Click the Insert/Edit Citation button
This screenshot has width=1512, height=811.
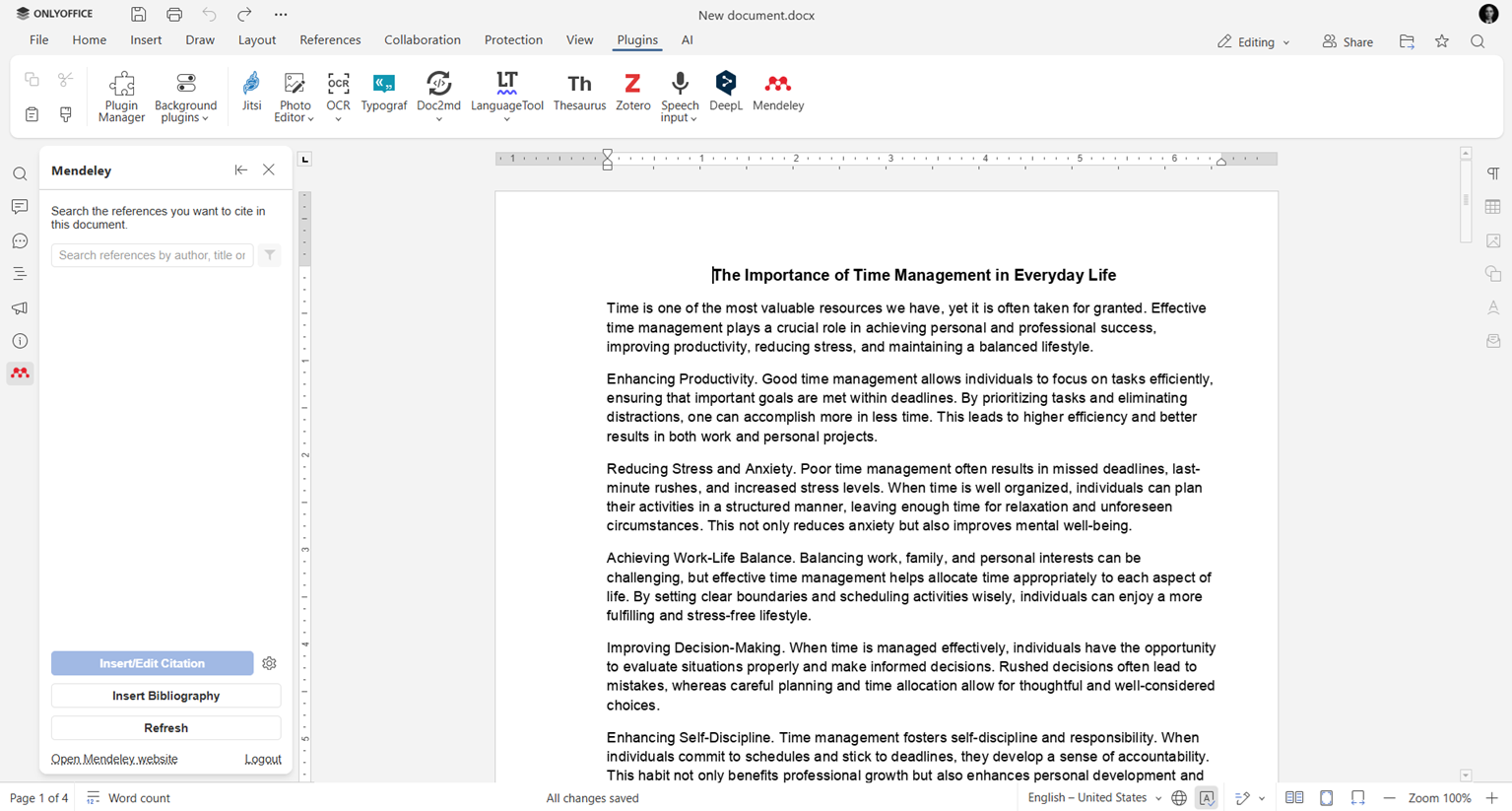pos(152,663)
